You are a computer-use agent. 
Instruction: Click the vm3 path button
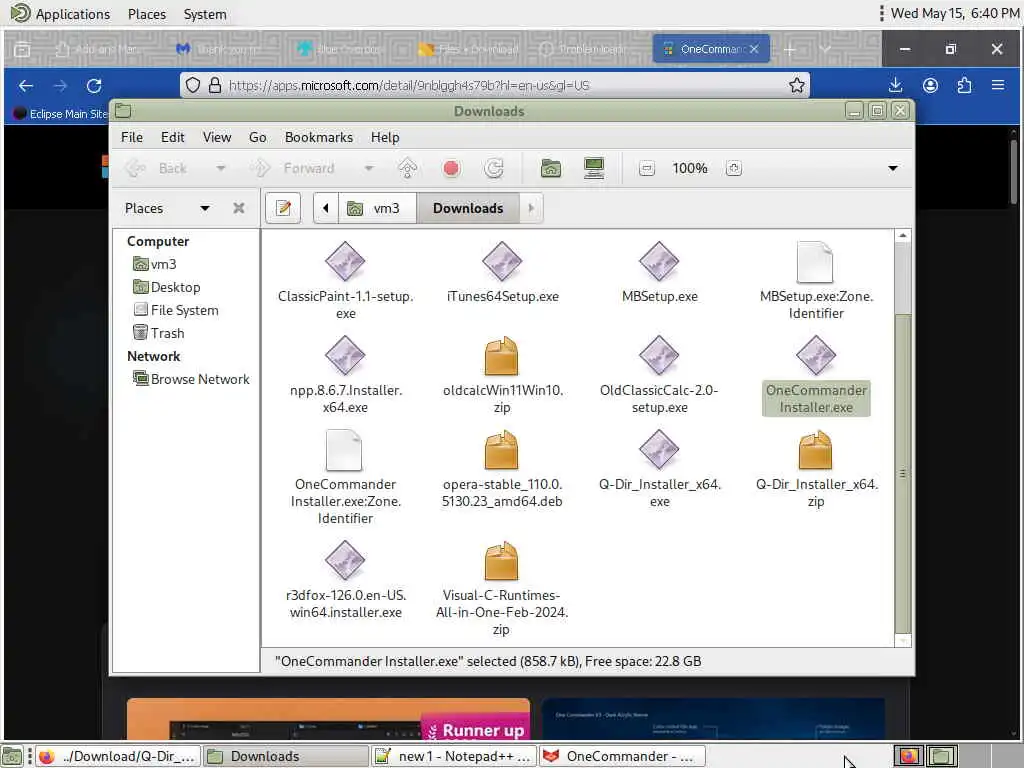[x=377, y=208]
